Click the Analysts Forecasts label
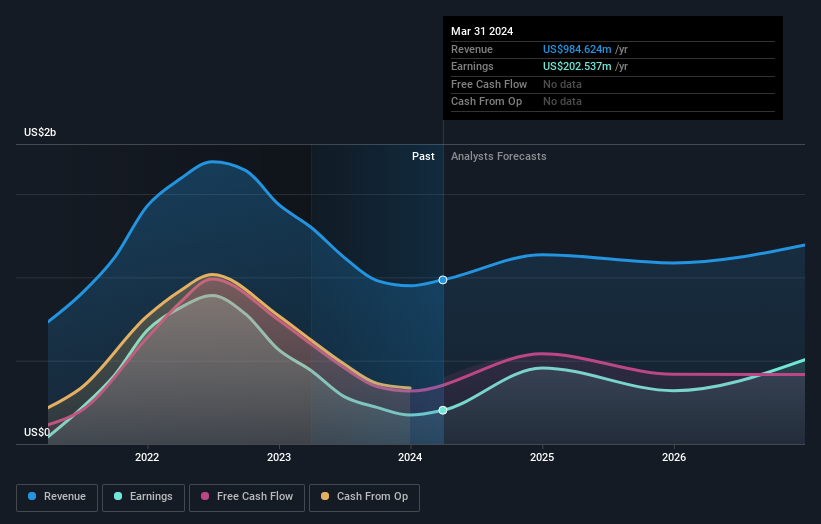The image size is (821, 524). (x=498, y=157)
